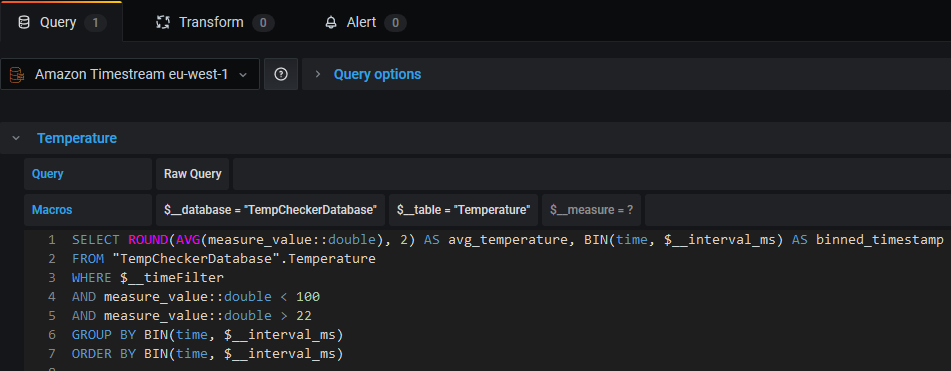The height and width of the screenshot is (371, 951).
Task: Click the GROUP BY BIN line
Action: pos(207,334)
